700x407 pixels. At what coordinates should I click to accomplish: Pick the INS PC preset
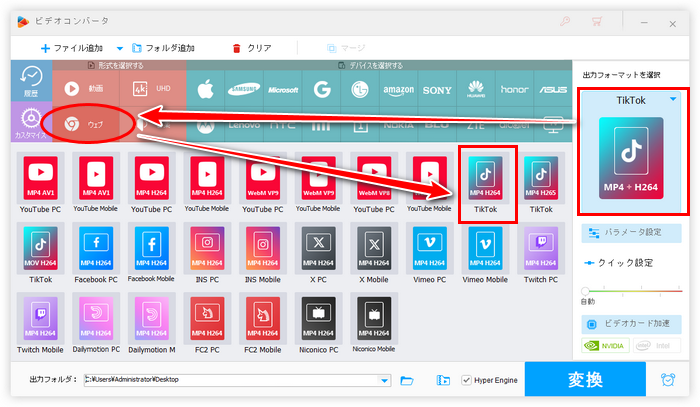[207, 253]
